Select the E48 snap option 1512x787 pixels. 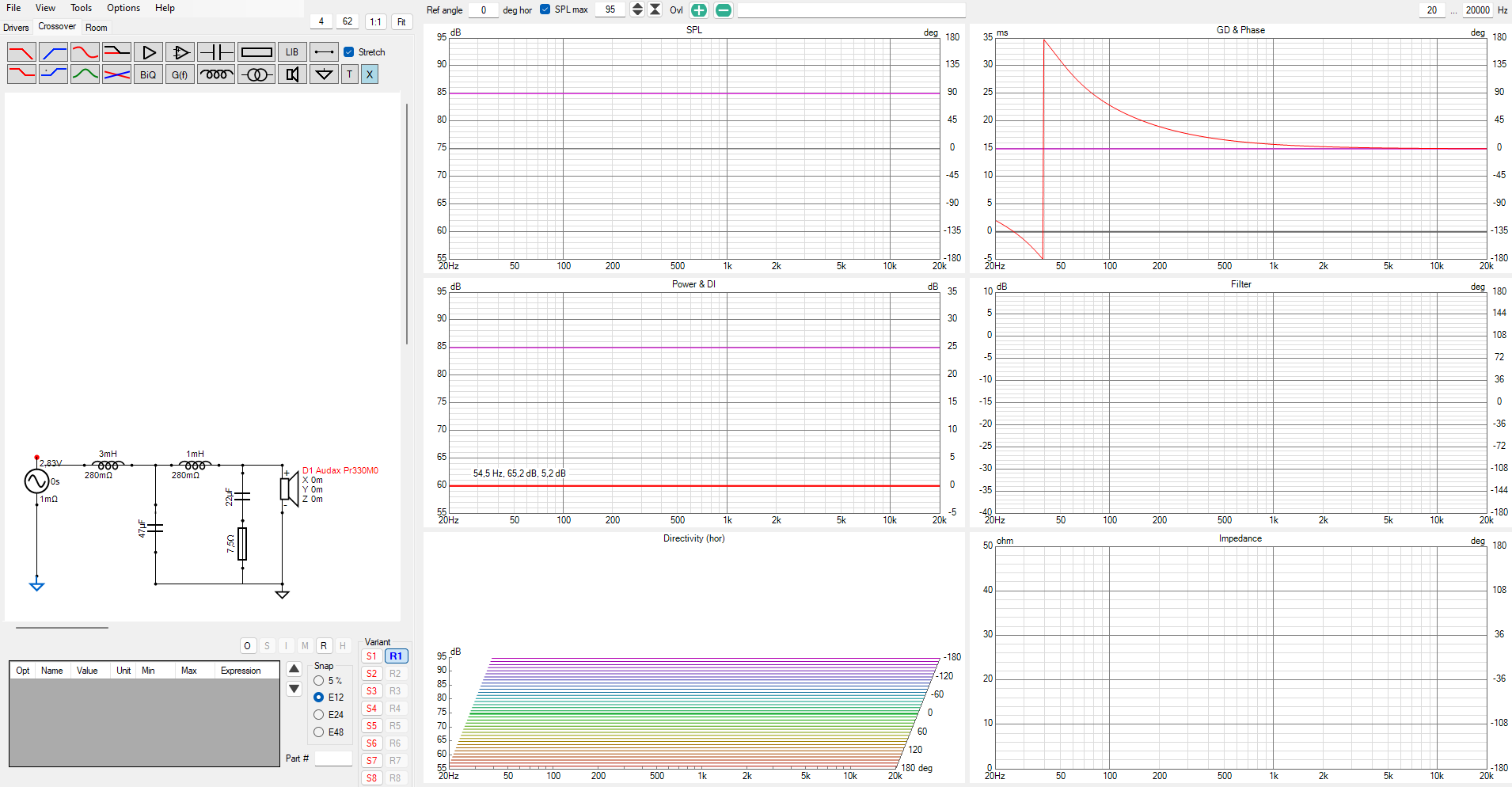318,732
